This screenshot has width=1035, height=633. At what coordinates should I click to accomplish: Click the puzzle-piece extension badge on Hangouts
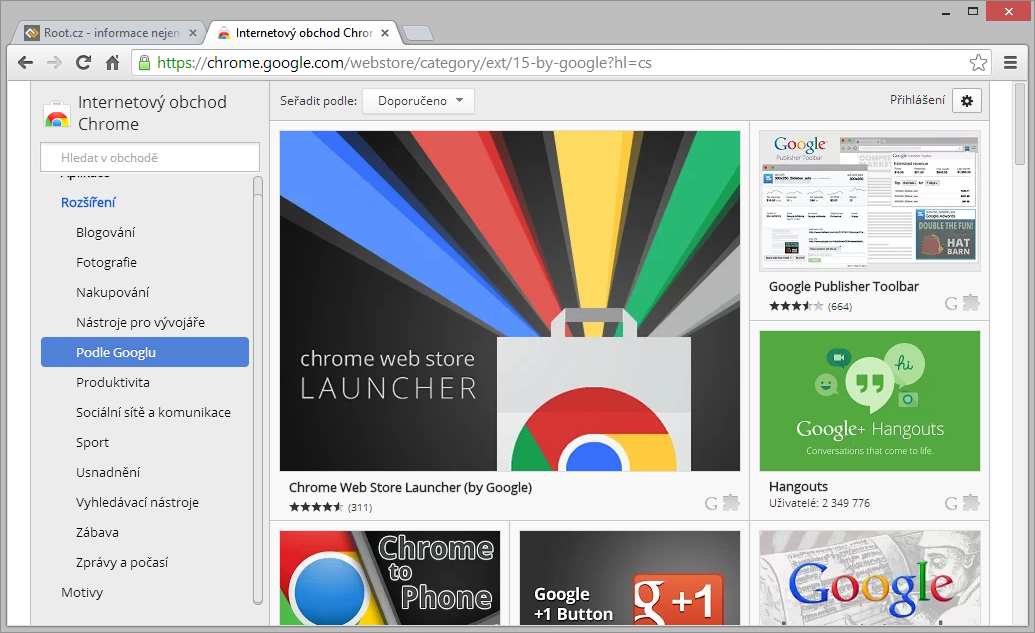(x=969, y=502)
